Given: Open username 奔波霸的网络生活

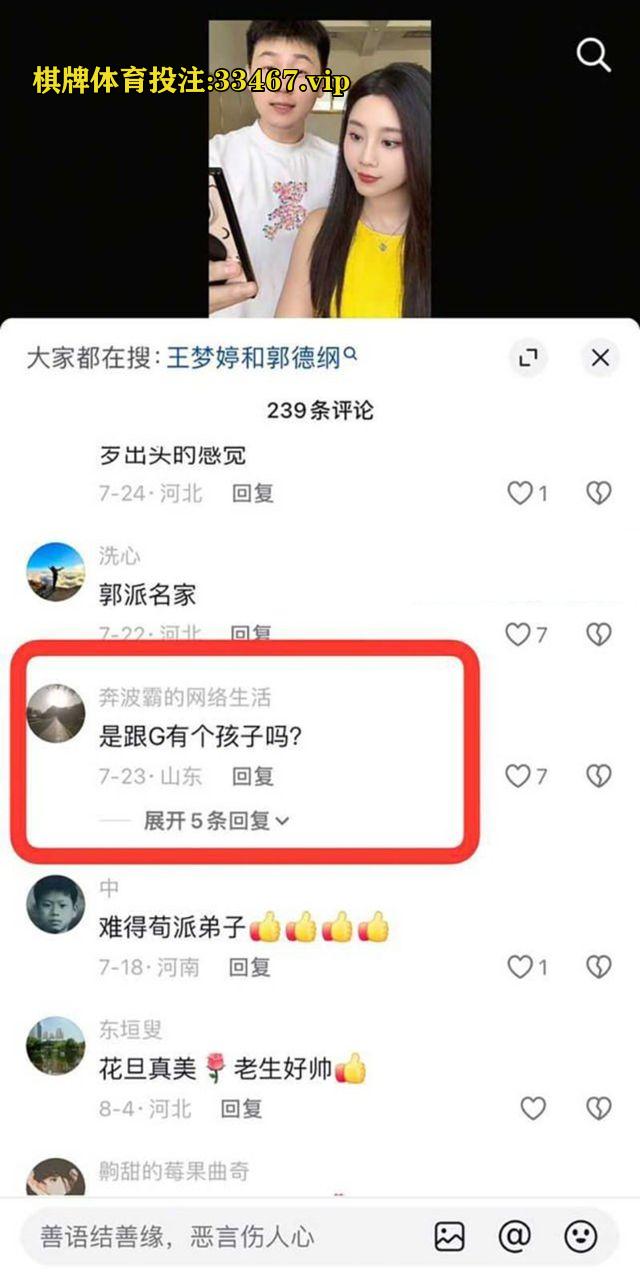Looking at the screenshot, I should [x=185, y=698].
